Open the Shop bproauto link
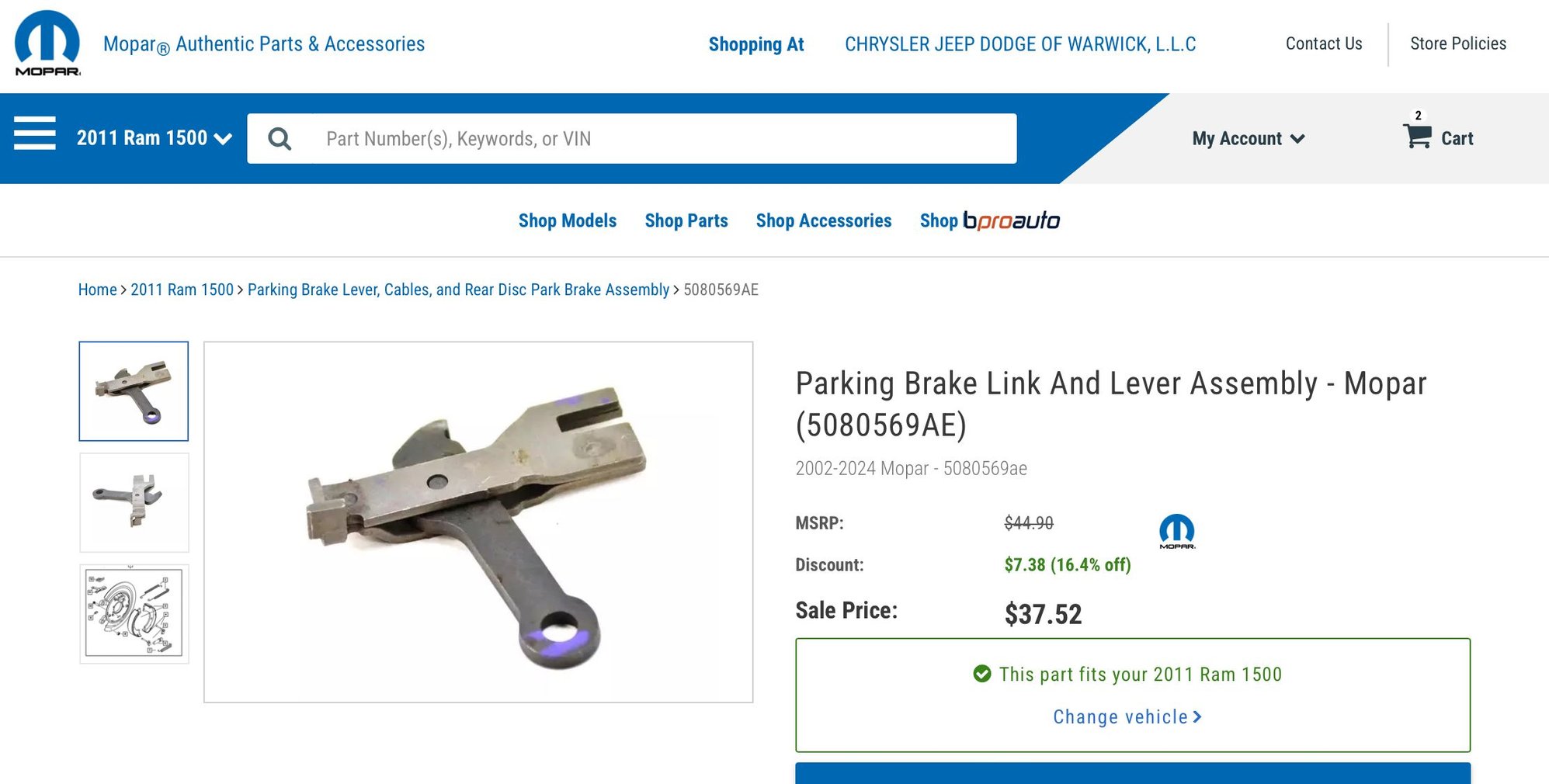This screenshot has width=1549, height=784. click(990, 220)
